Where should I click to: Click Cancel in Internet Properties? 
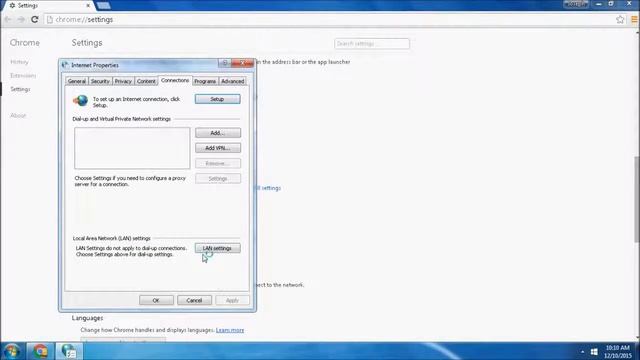[x=194, y=300]
